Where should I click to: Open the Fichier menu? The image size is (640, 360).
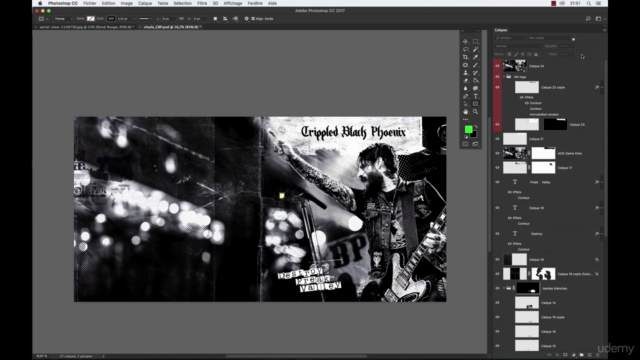pos(90,3)
